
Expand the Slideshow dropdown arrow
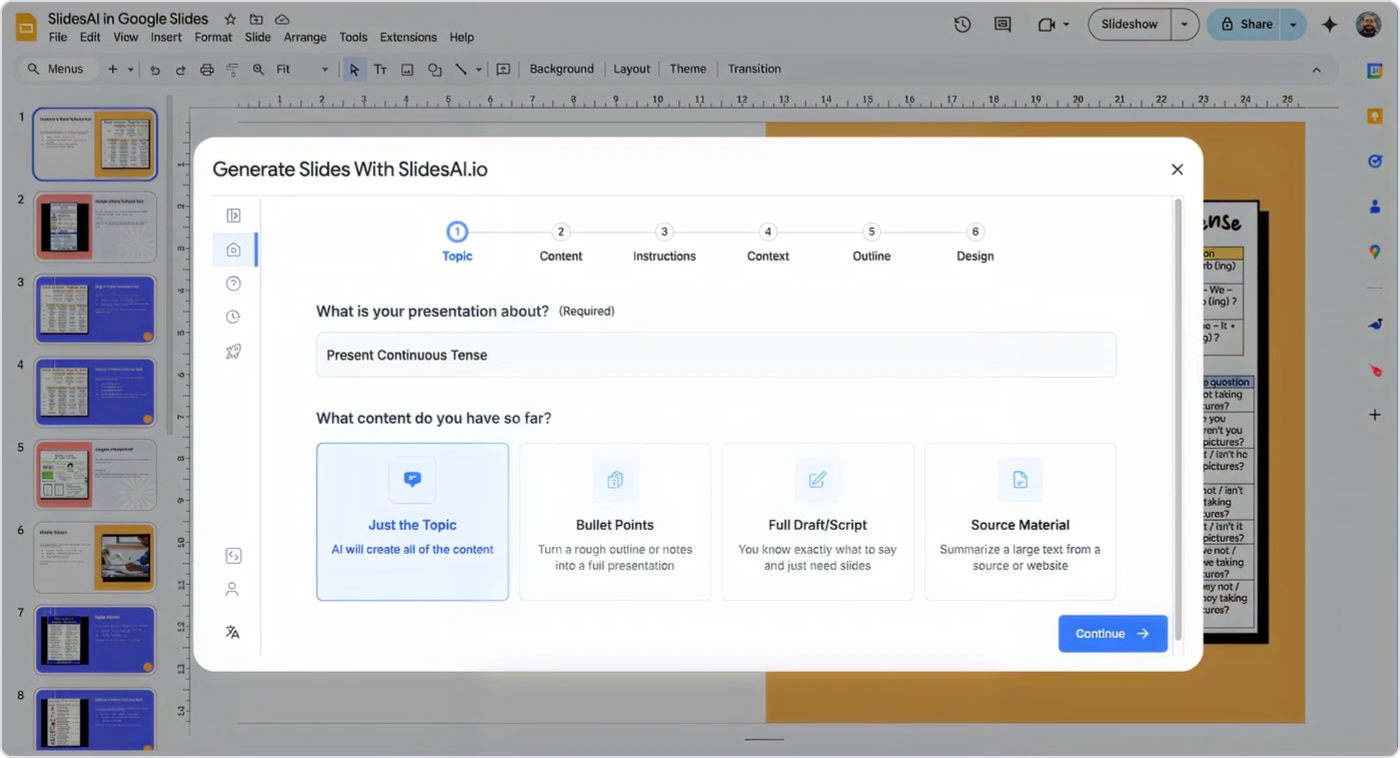coord(1185,25)
